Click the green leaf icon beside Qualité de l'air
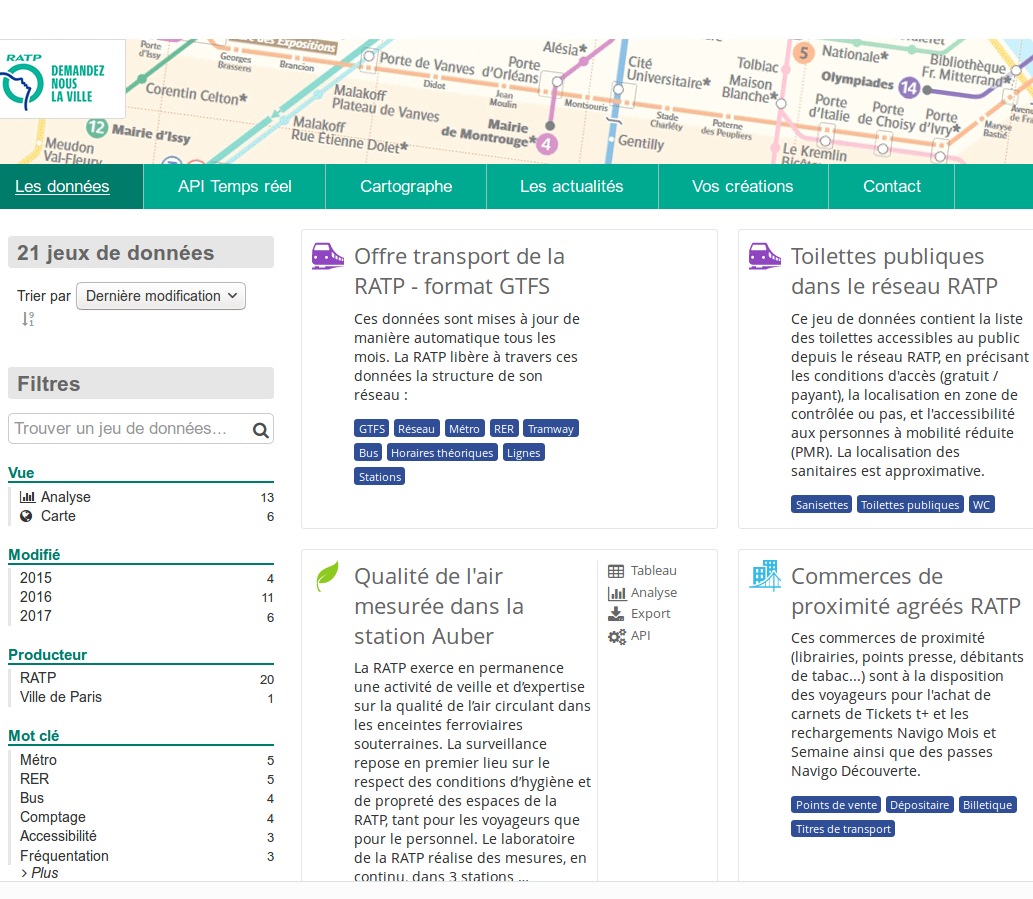The image size is (1033, 899). 327,576
